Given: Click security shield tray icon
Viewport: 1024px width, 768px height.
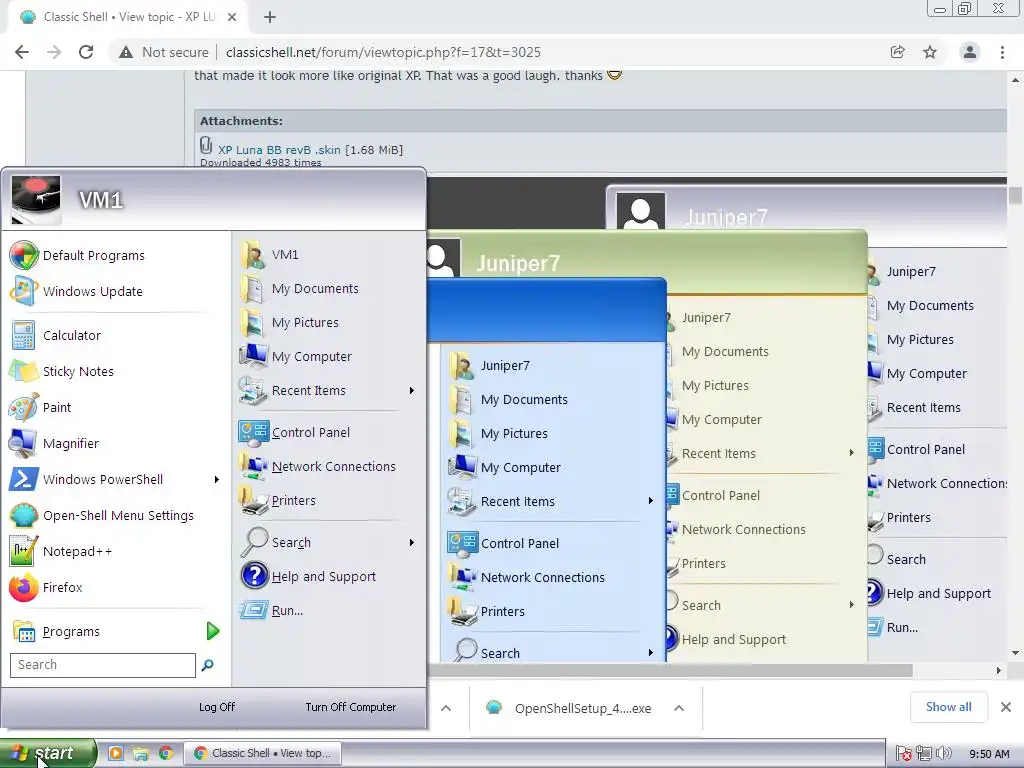Looking at the screenshot, I should (x=904, y=754).
